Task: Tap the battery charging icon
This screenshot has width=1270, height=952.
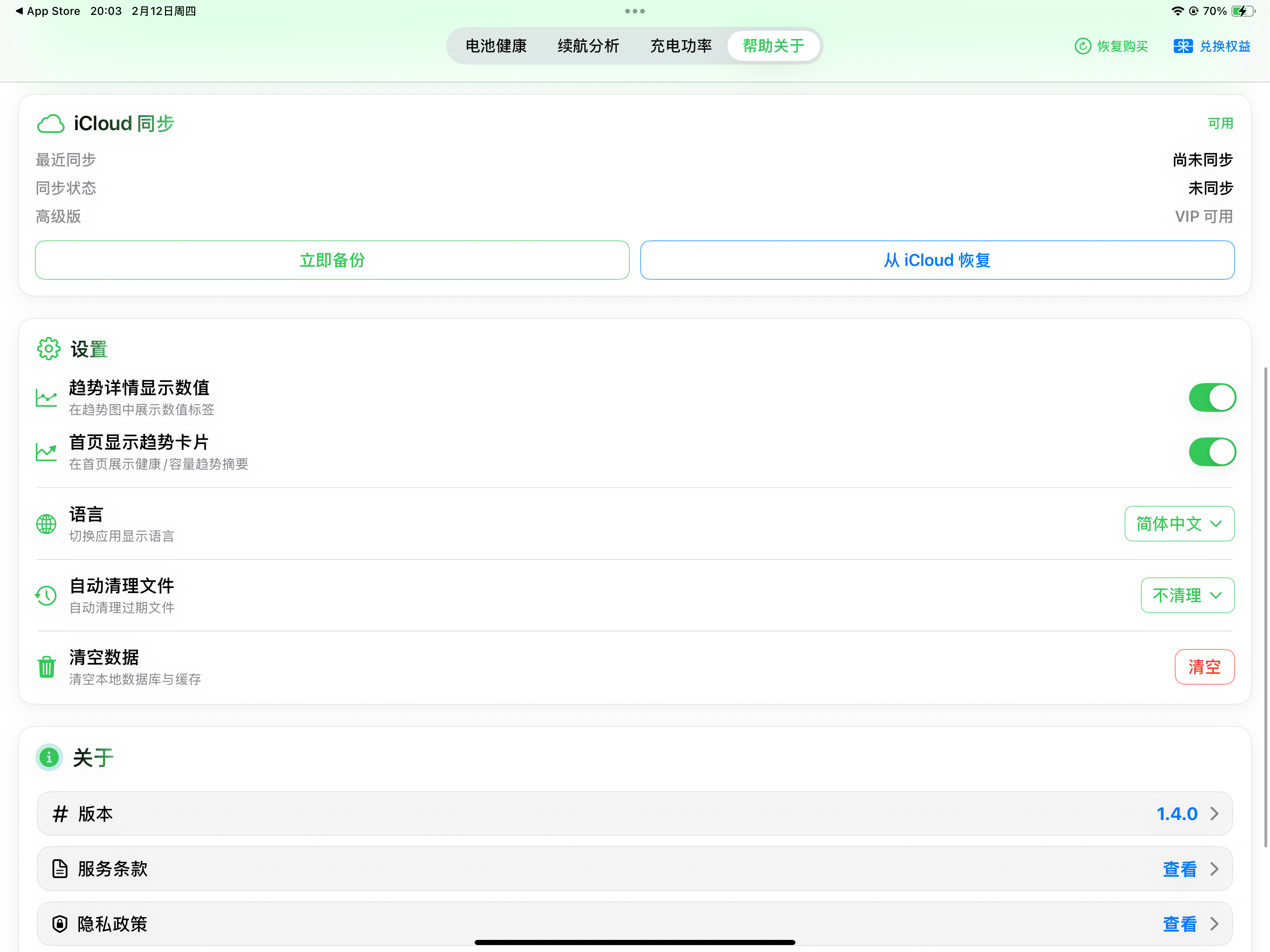Action: (x=1244, y=11)
